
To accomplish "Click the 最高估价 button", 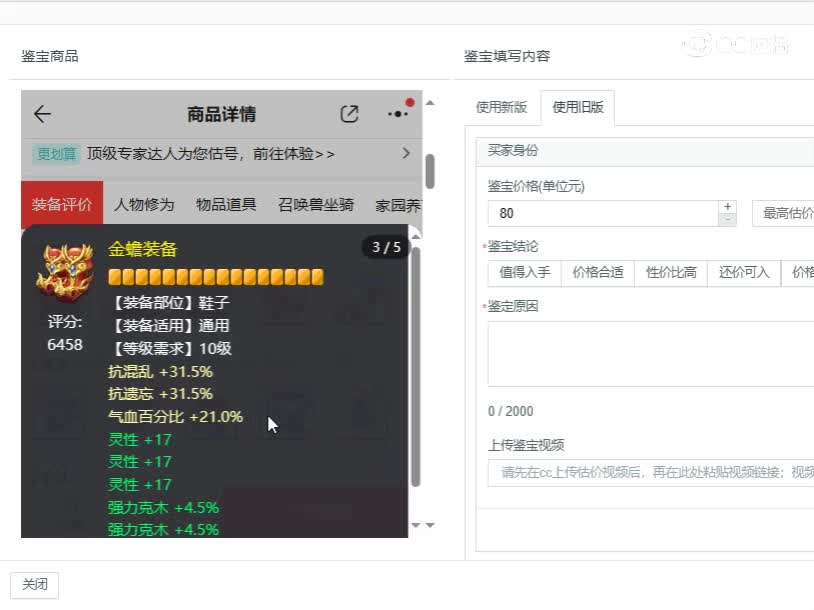I will tap(786, 213).
